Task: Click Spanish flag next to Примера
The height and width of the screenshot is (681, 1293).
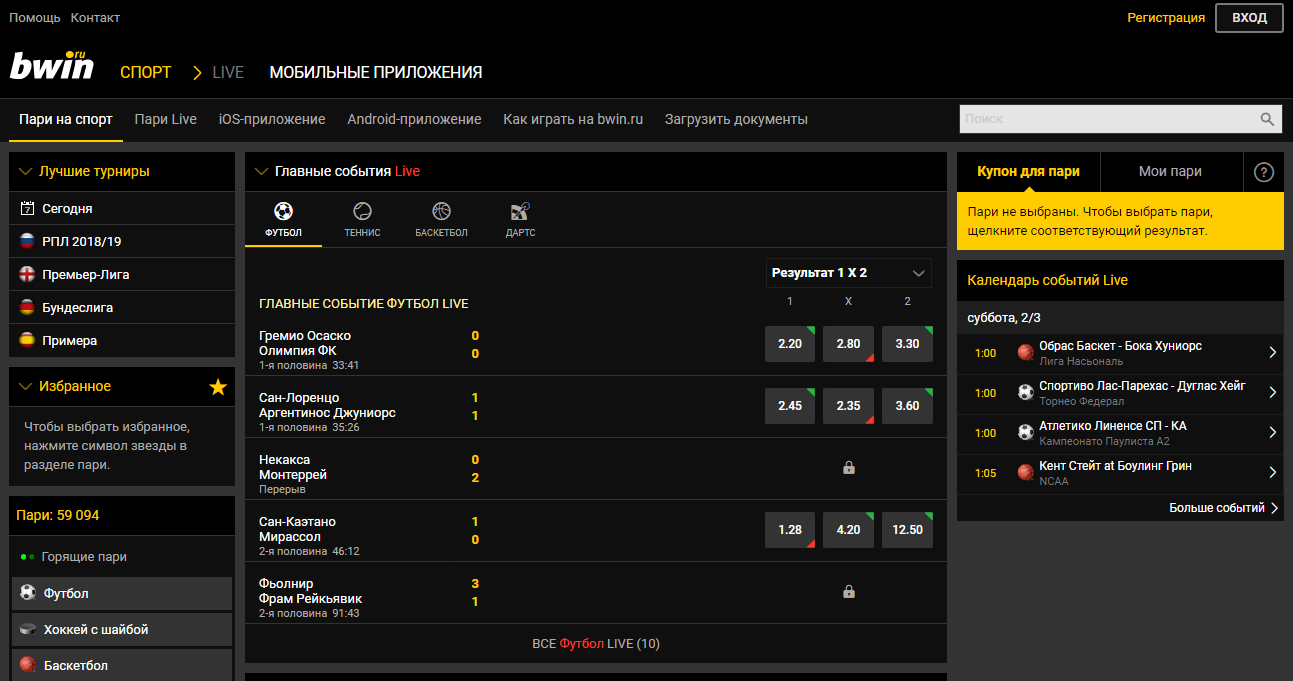Action: pos(27,340)
